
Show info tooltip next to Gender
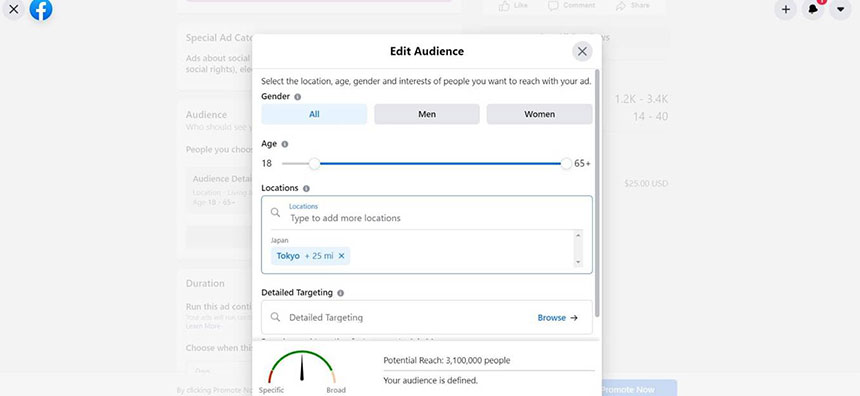click(298, 97)
